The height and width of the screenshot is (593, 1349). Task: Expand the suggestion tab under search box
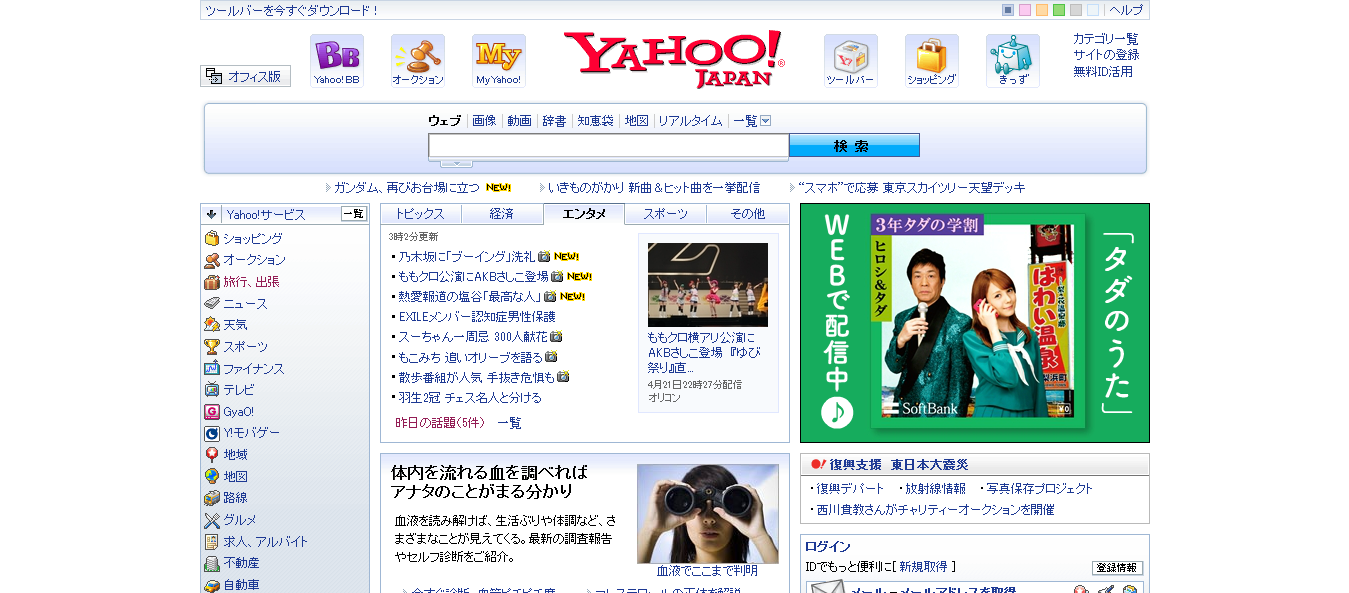coord(456,163)
